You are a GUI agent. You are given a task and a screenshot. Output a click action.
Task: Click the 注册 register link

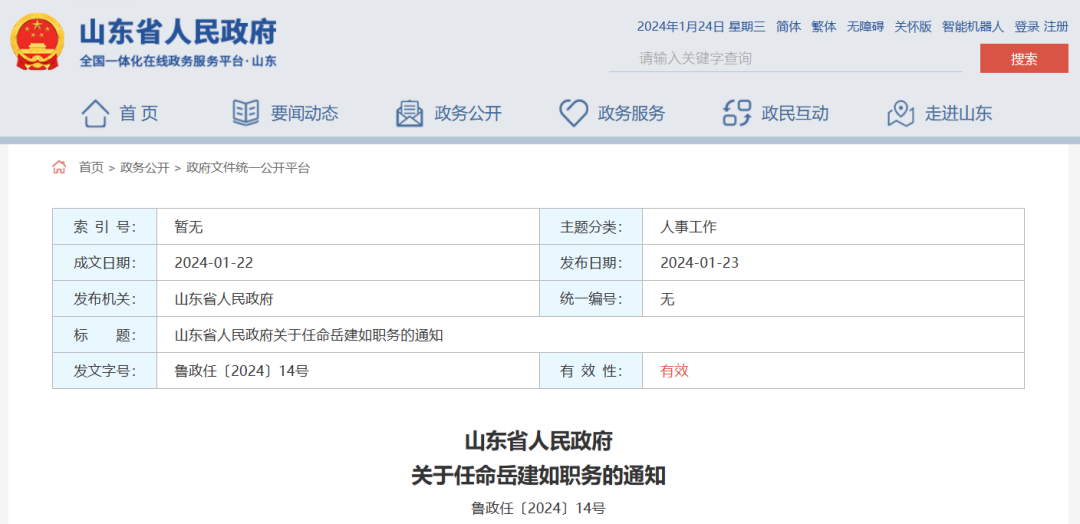(x=1056, y=27)
